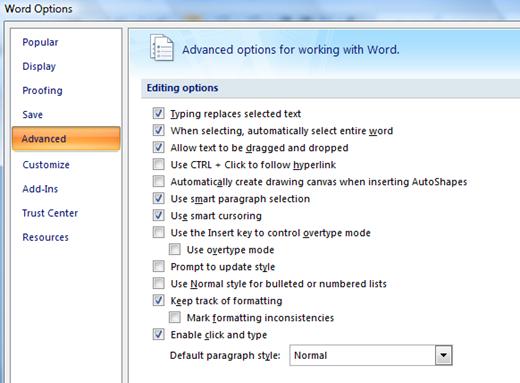The height and width of the screenshot is (383, 520).
Task: Enable Insert key to control overtype mode
Action: click(x=158, y=232)
